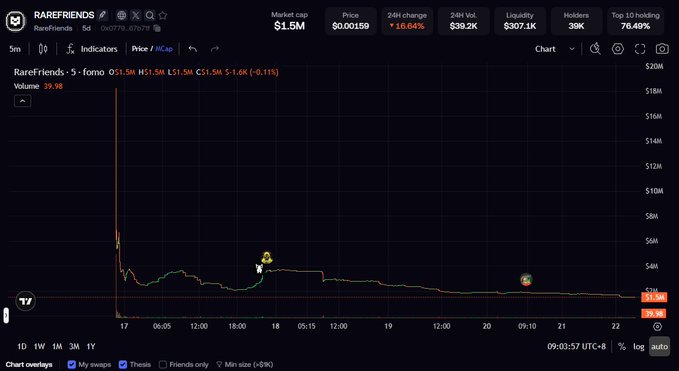This screenshot has height=371, width=679.
Task: Select the 1Y time range
Action: pyautogui.click(x=91, y=346)
